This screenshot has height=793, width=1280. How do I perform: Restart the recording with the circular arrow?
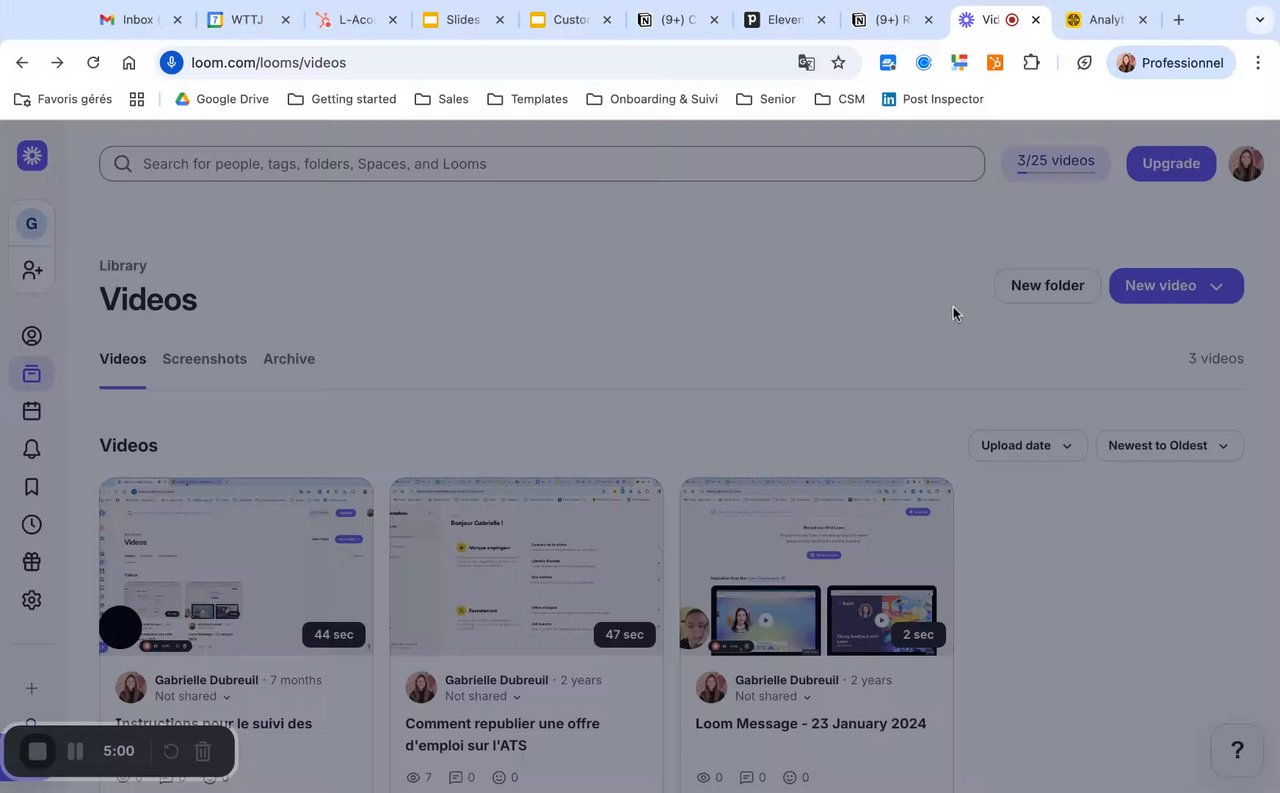click(171, 751)
